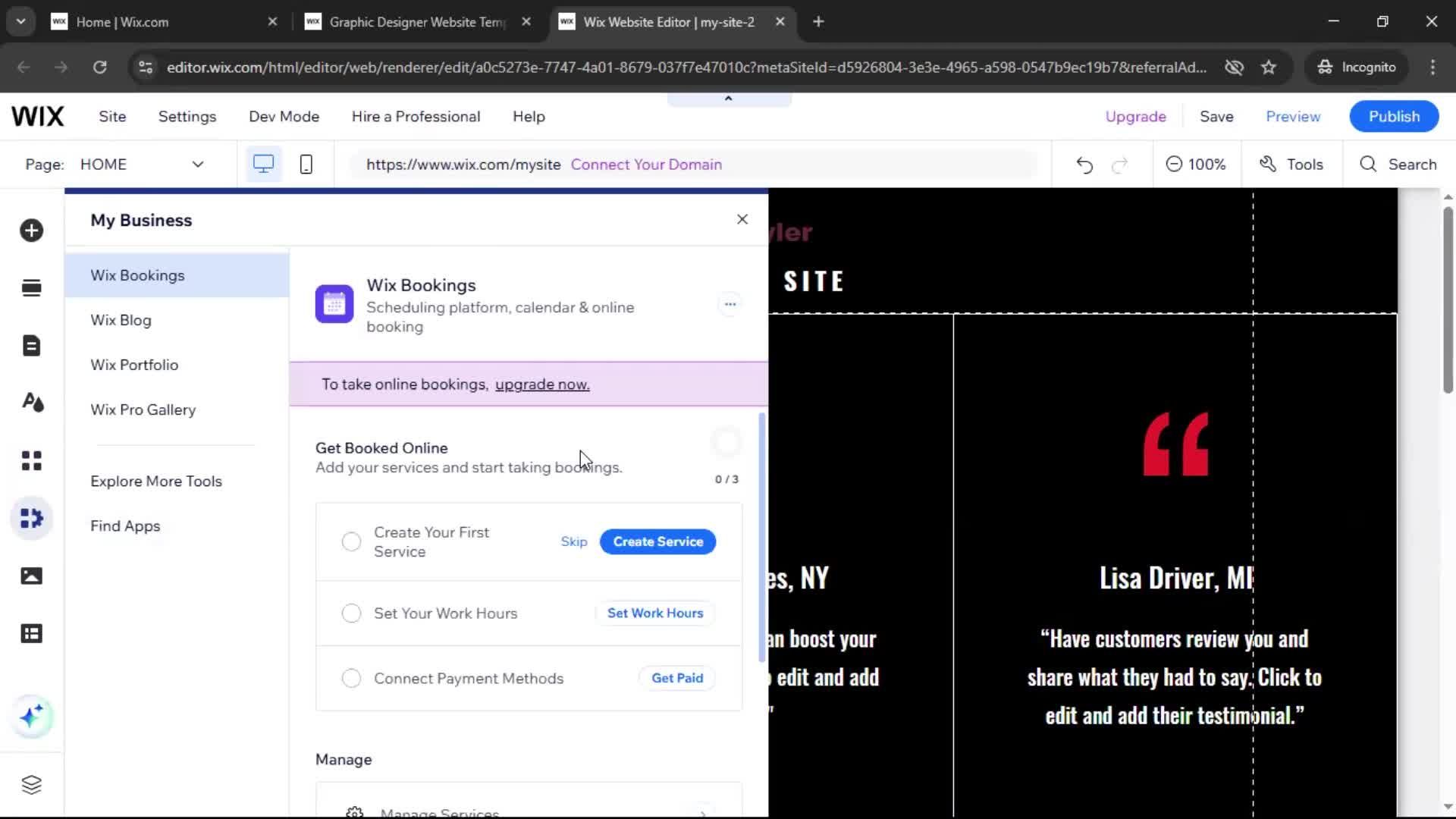The height and width of the screenshot is (819, 1456).
Task: Switch to mobile view icon
Action: point(306,165)
